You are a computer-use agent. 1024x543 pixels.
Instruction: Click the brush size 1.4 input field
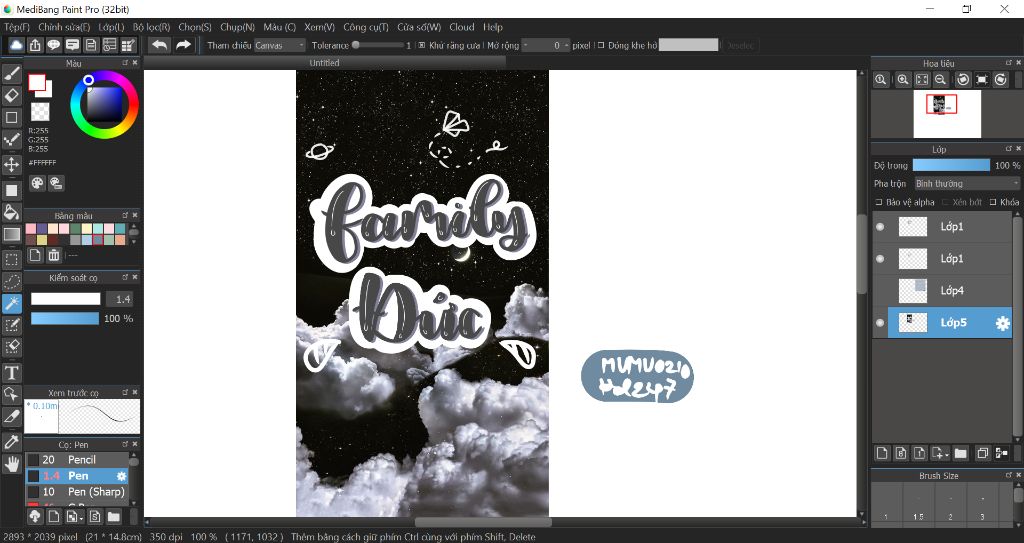coord(120,299)
